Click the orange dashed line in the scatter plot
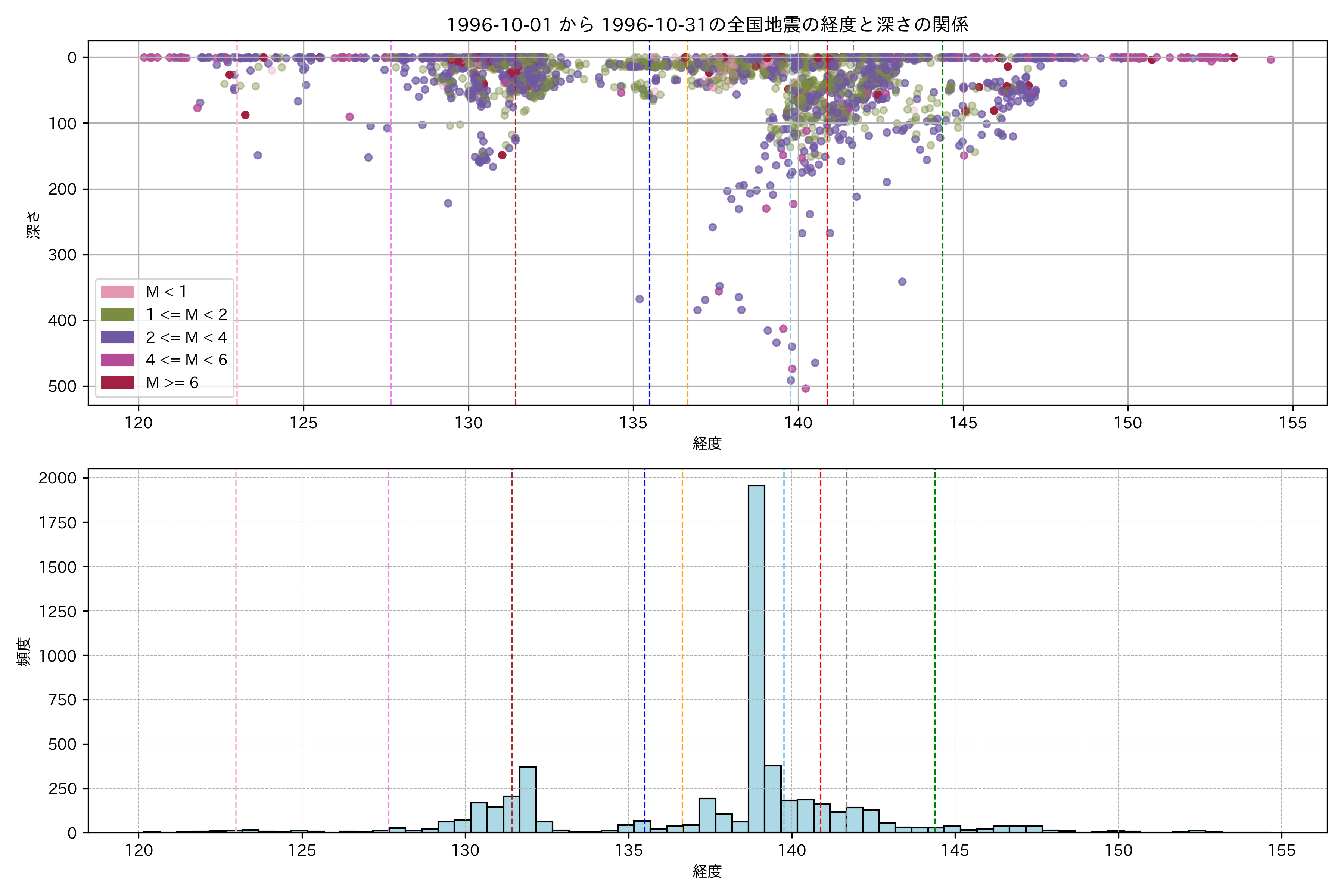This screenshot has width=1344, height=896. pyautogui.click(x=687, y=228)
